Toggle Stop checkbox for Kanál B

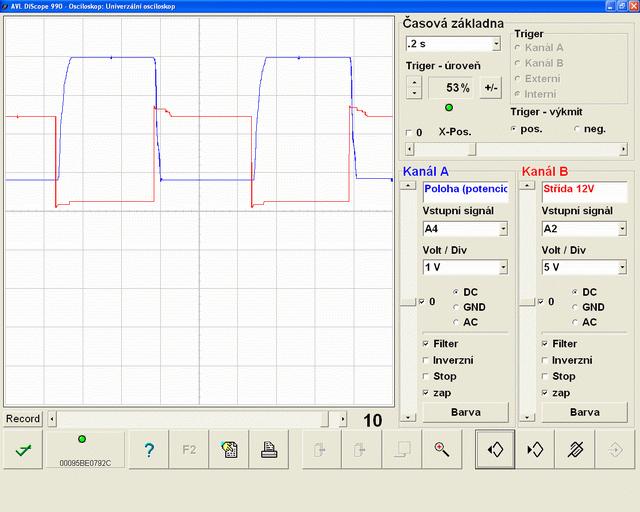pyautogui.click(x=546, y=377)
